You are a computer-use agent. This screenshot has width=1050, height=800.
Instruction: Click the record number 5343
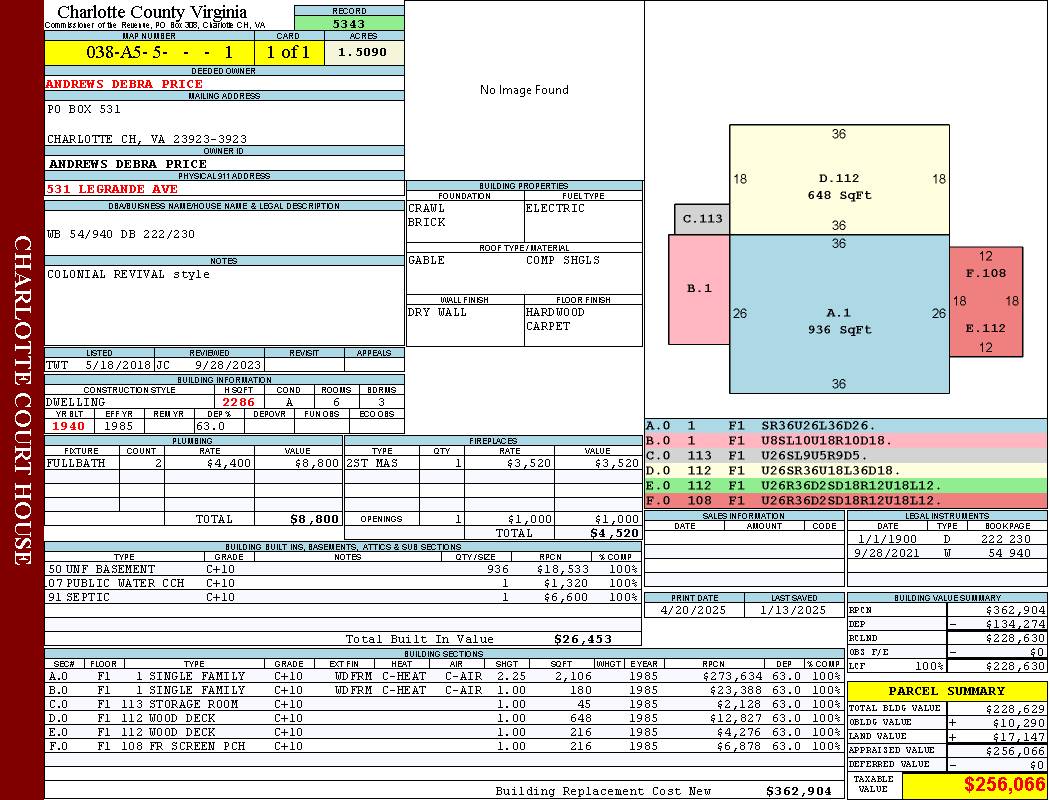pos(349,23)
